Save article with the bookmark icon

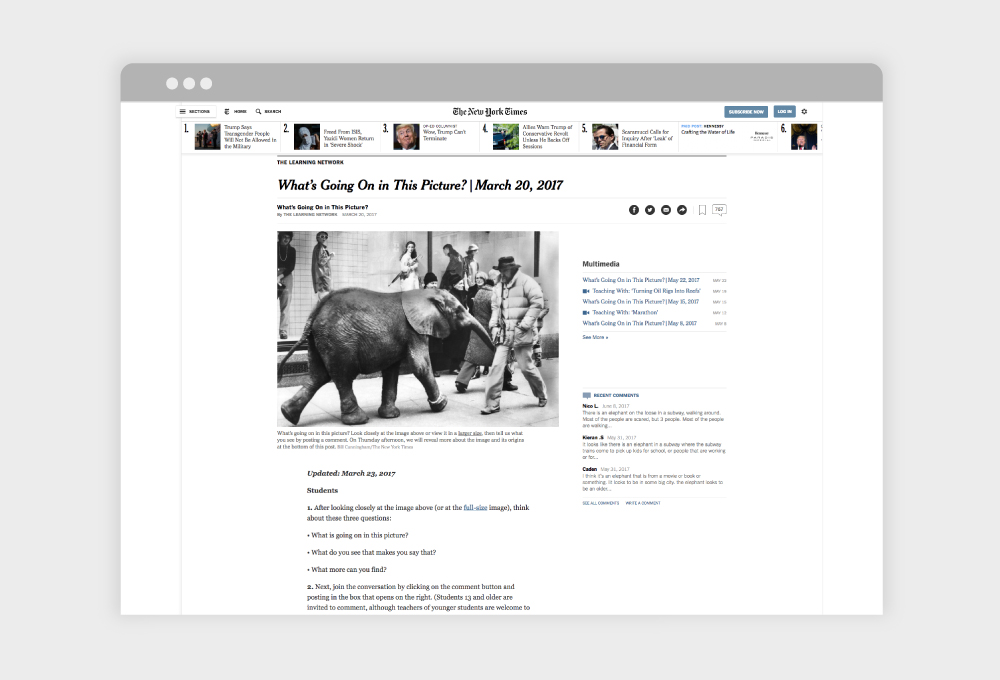tap(702, 210)
